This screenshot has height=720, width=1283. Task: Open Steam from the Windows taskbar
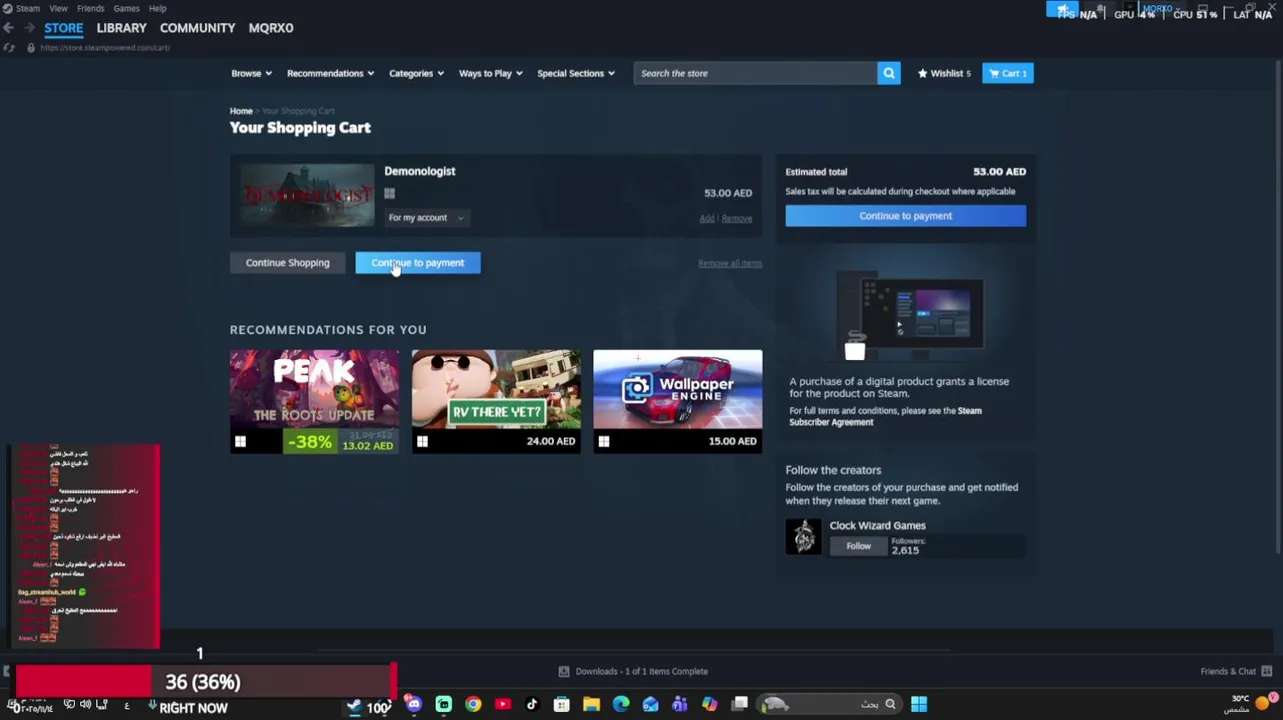pyautogui.click(x=354, y=705)
